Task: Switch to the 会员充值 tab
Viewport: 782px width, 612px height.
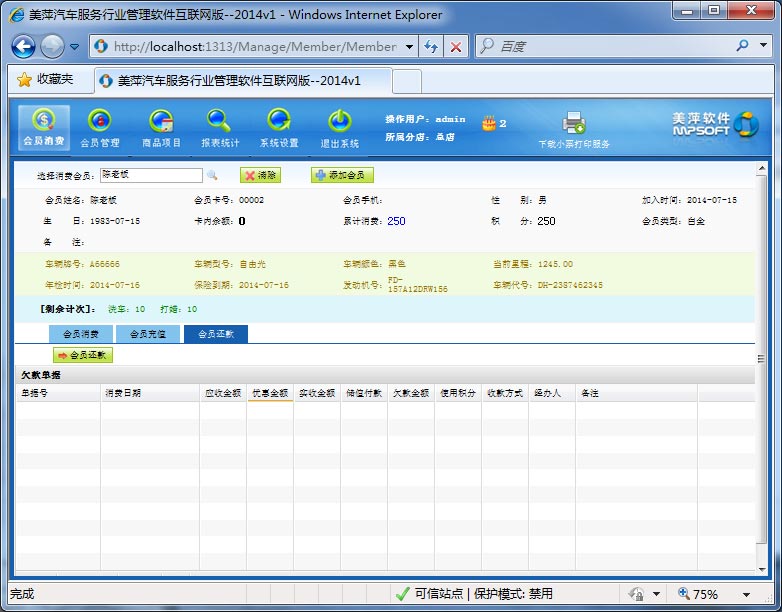Action: coord(149,335)
